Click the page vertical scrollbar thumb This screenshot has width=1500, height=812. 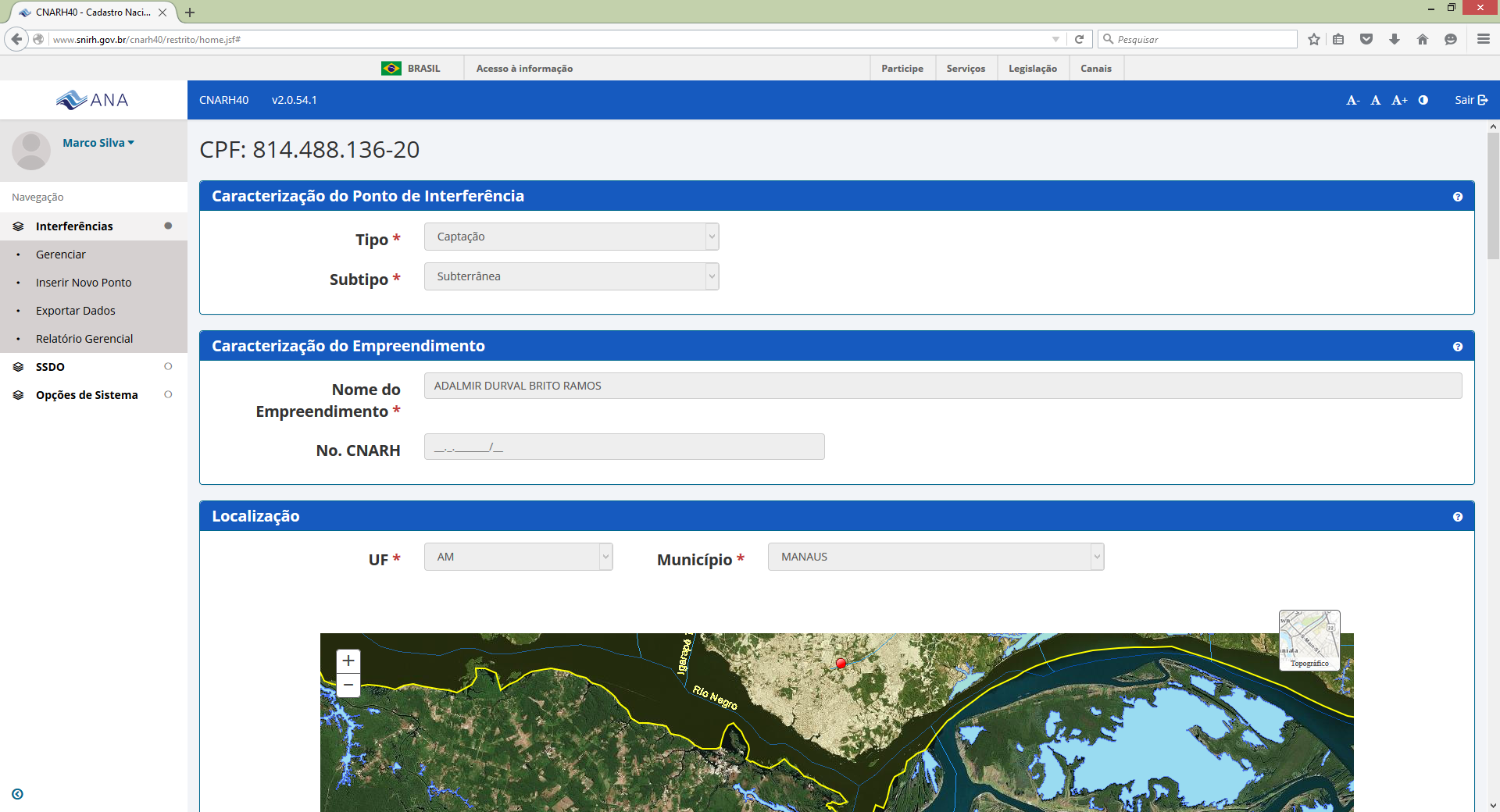pyautogui.click(x=1493, y=195)
